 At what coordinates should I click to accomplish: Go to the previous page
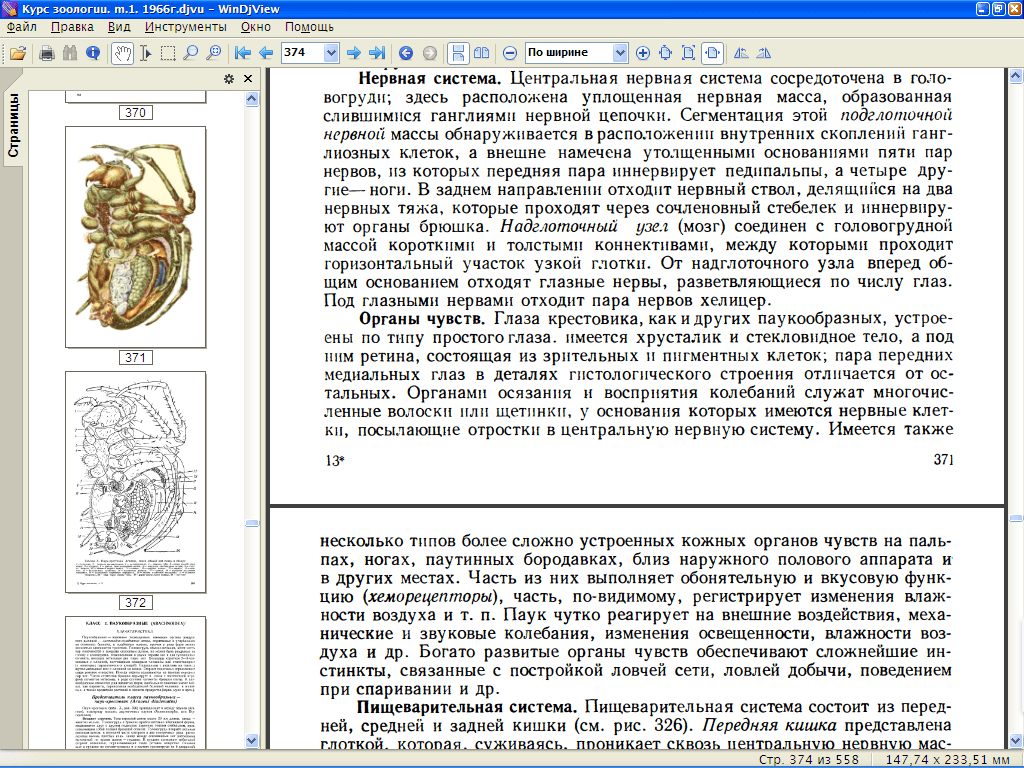pos(266,53)
